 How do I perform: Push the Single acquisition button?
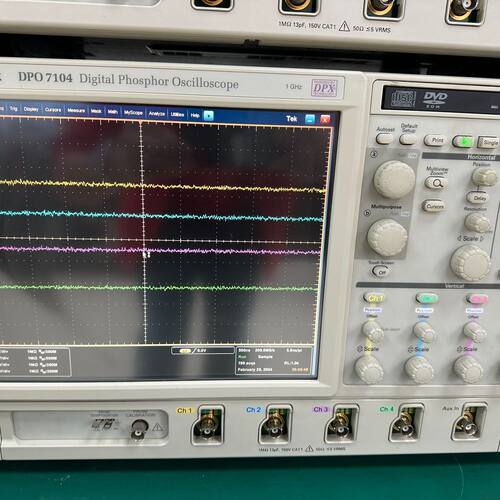point(488,143)
